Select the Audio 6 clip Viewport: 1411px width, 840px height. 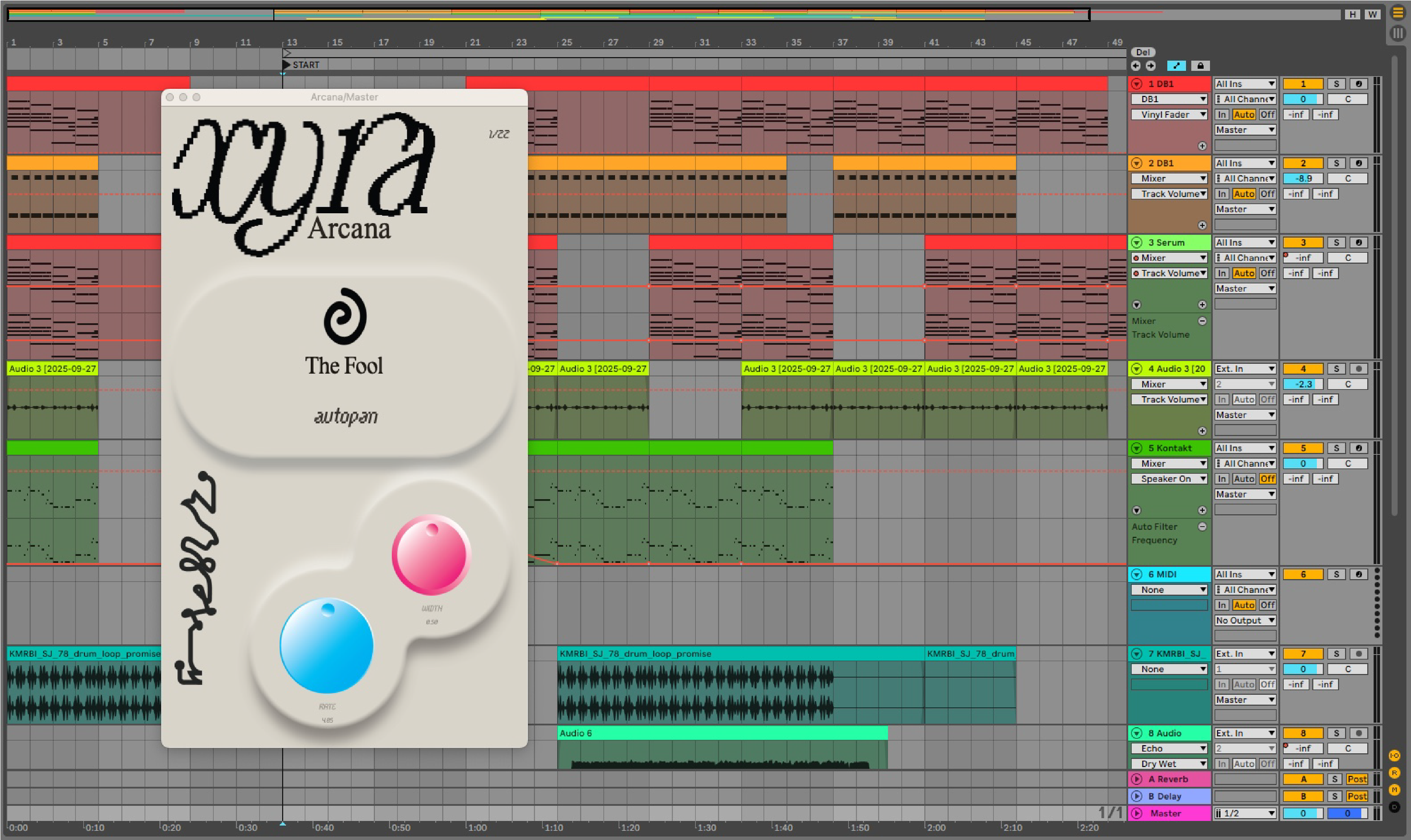(x=722, y=733)
